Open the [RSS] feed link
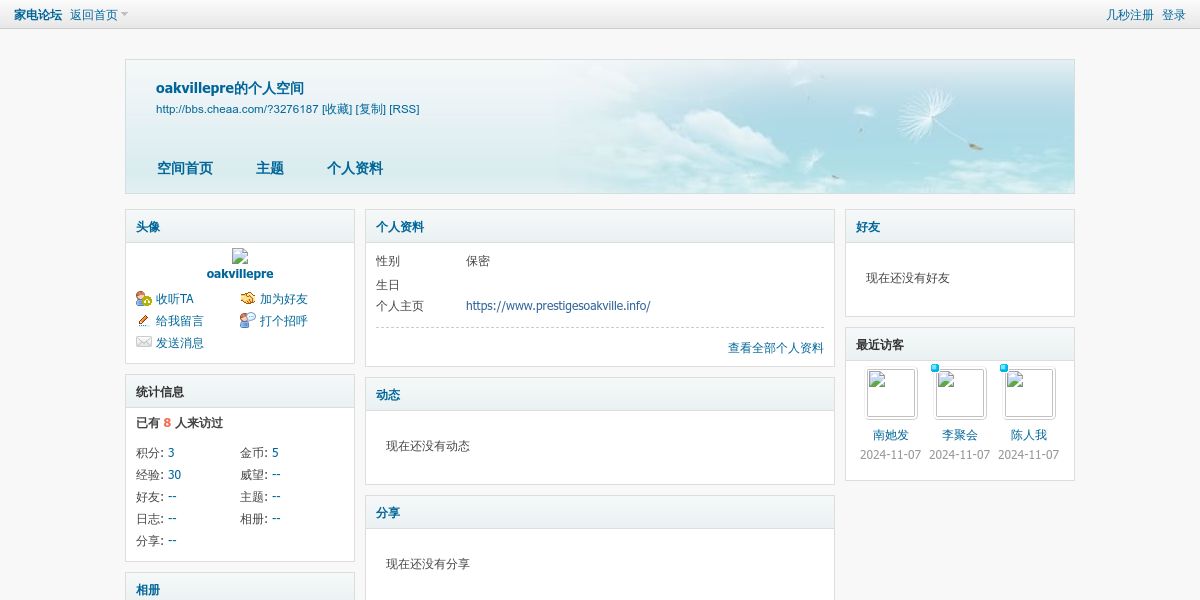Screen dimensions: 1200x600 click(405, 109)
